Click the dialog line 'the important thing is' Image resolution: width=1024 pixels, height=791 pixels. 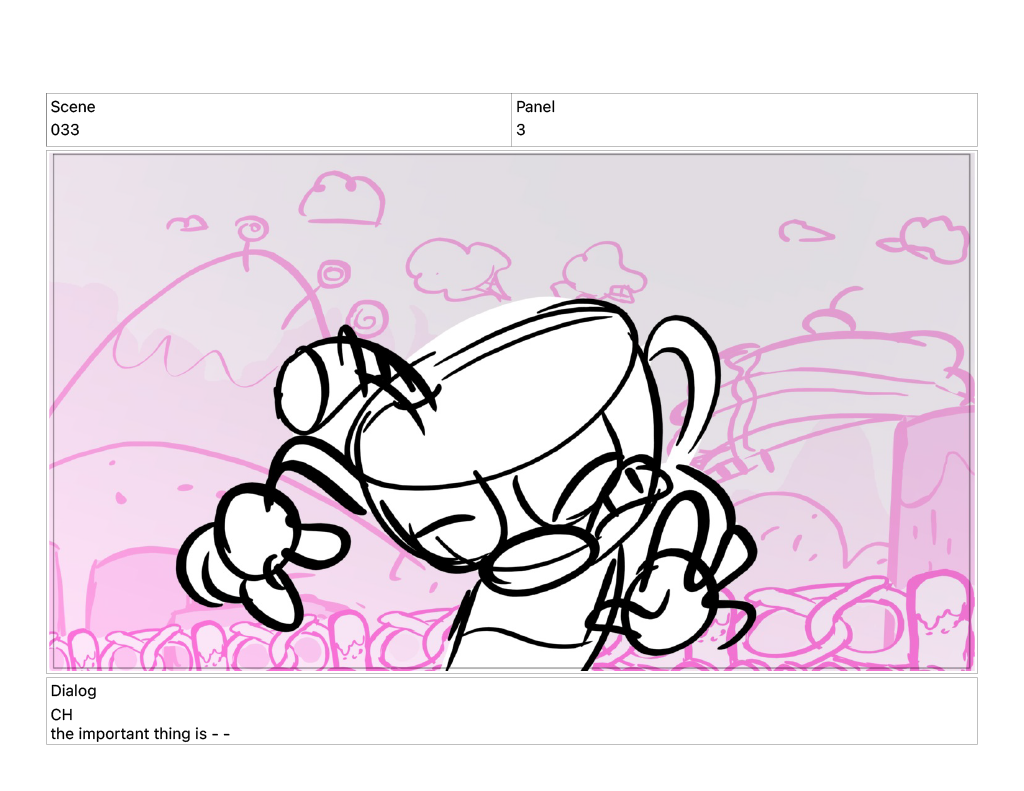(140, 734)
